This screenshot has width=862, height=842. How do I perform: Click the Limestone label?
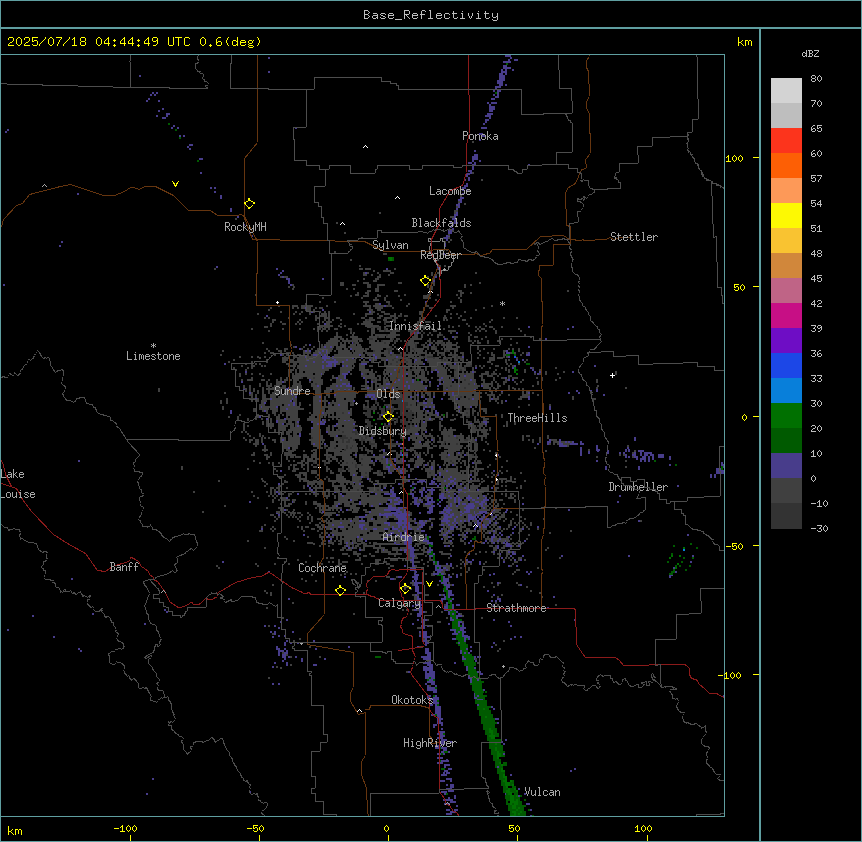(153, 356)
